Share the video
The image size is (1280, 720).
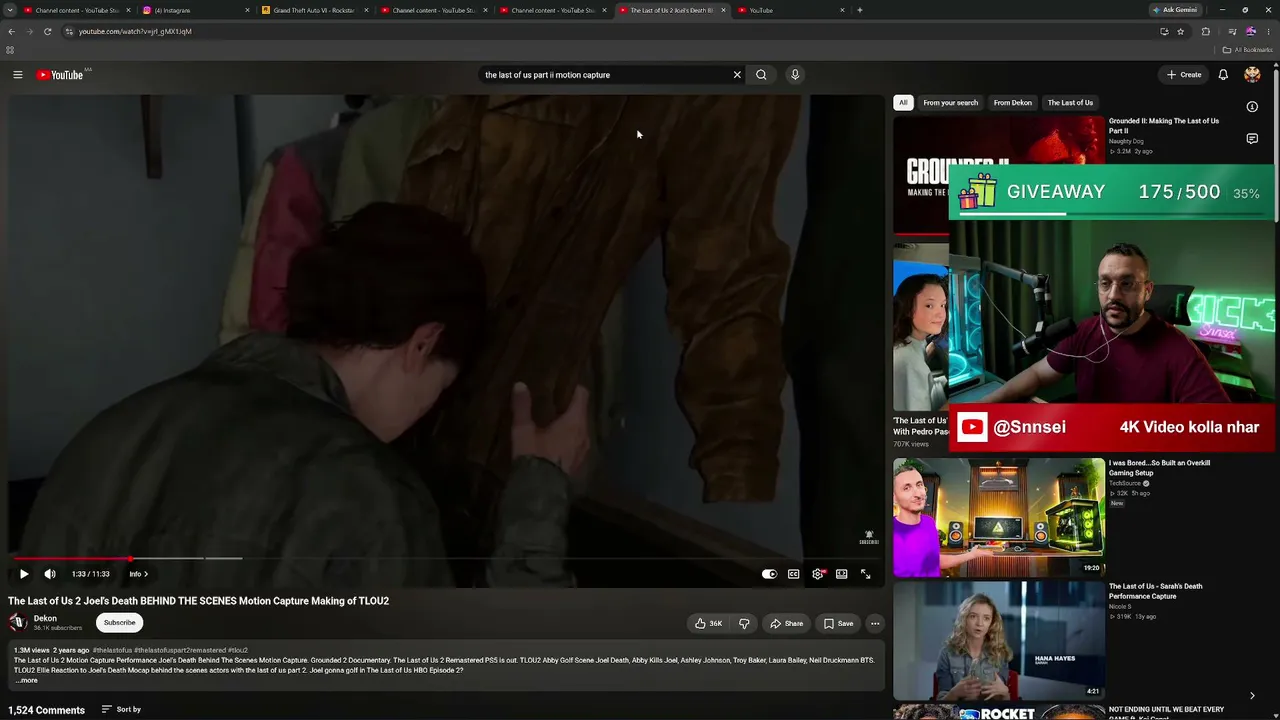[786, 623]
